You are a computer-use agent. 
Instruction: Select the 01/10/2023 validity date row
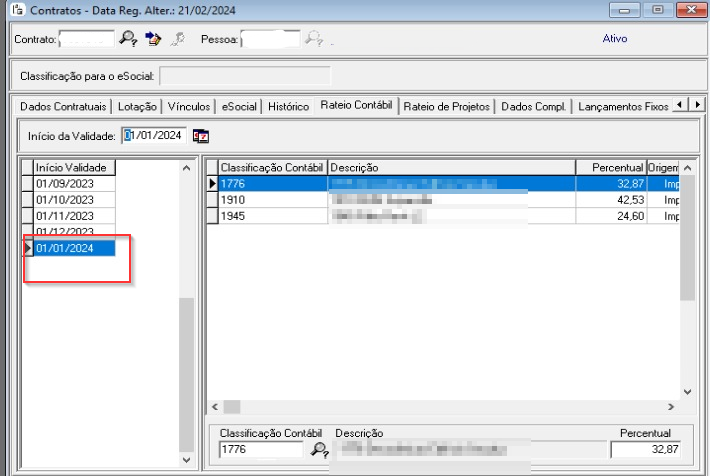(x=65, y=200)
